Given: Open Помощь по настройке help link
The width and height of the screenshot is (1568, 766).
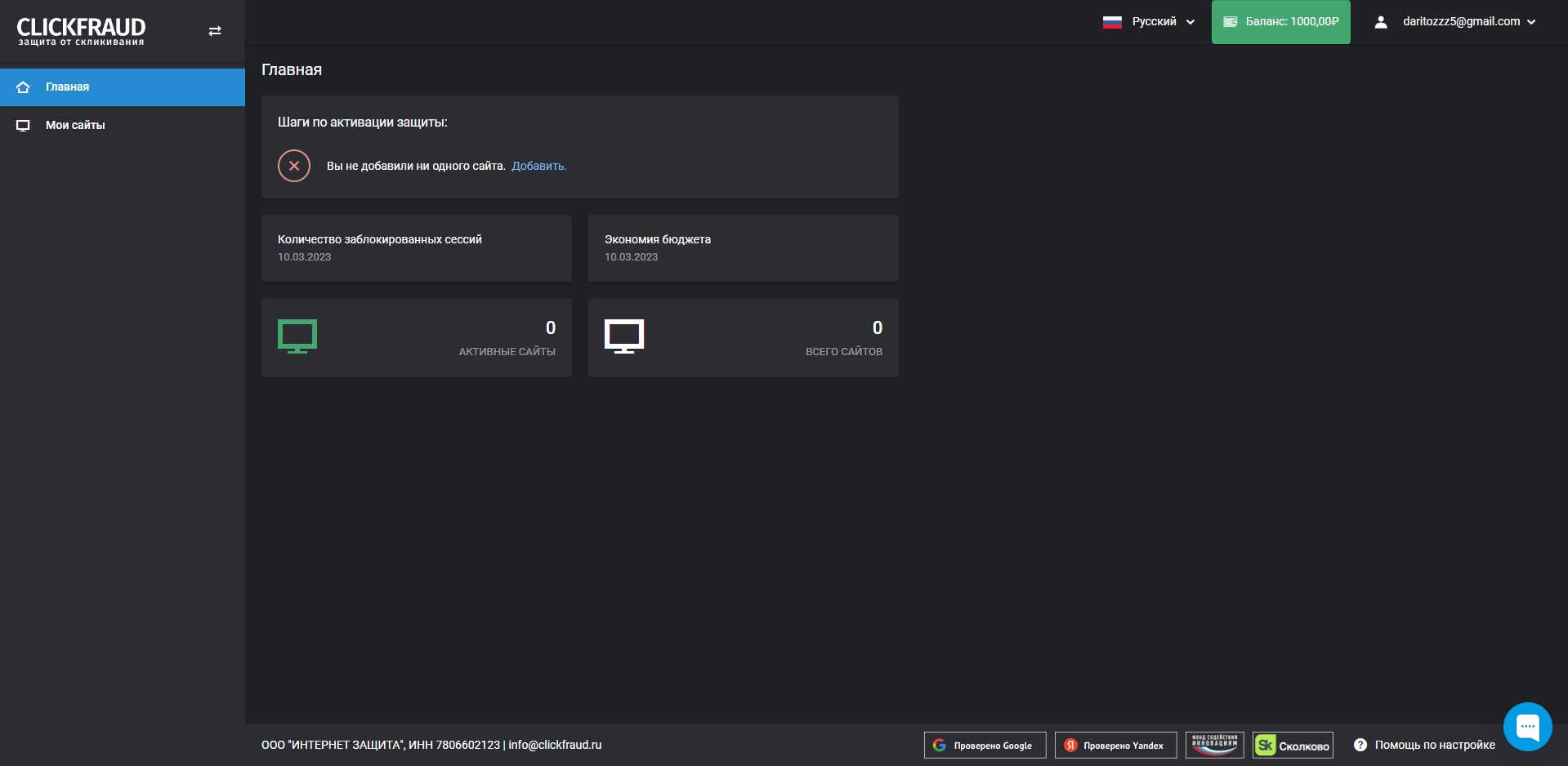Looking at the screenshot, I should 1424,745.
